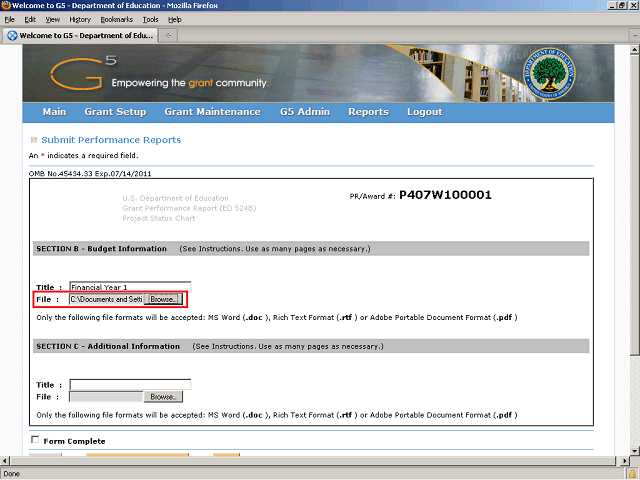Click 'OMB No.45434.33 Exp.07/14/2011' text

[90, 173]
